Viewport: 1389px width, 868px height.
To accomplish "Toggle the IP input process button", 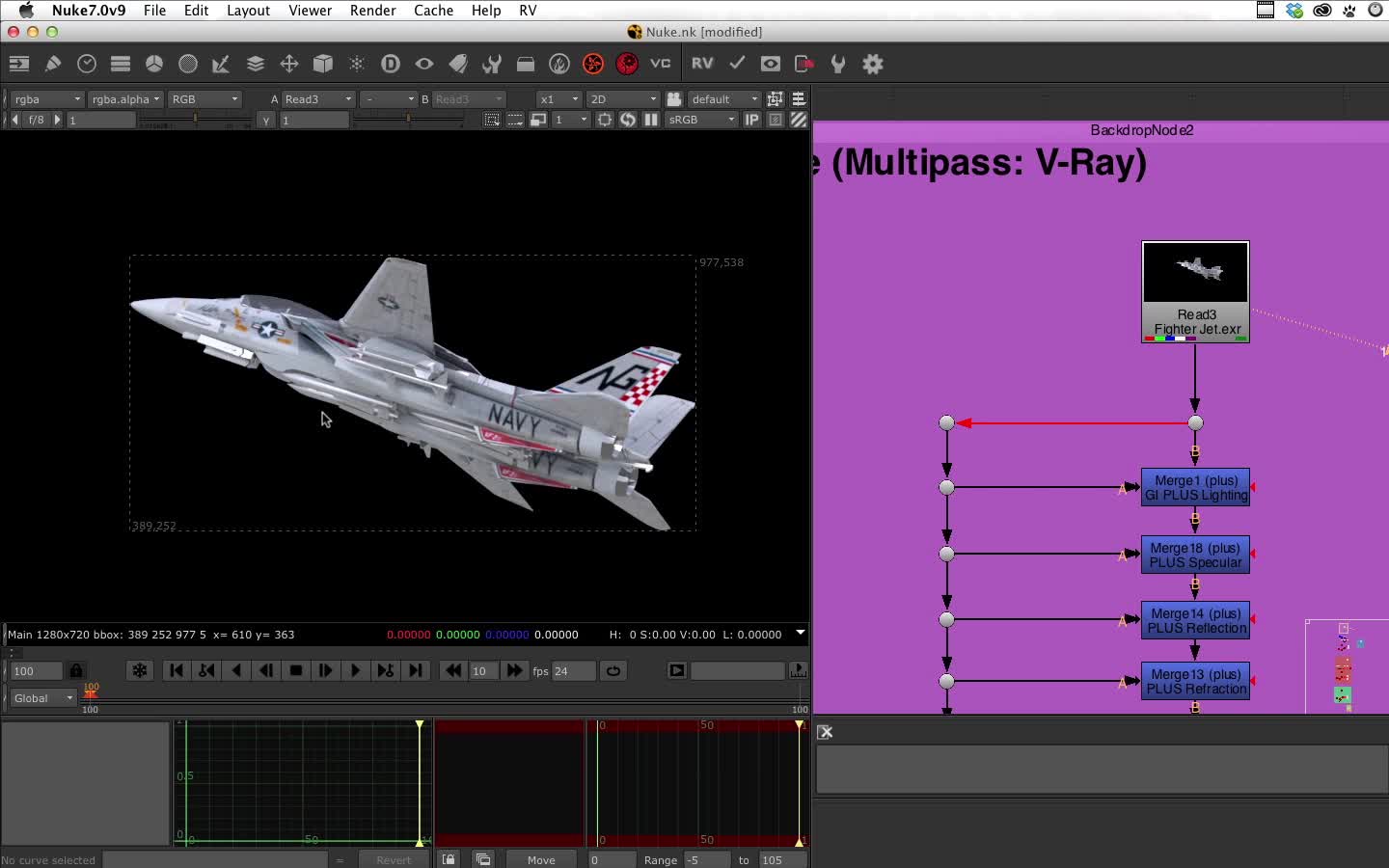I will 751,120.
